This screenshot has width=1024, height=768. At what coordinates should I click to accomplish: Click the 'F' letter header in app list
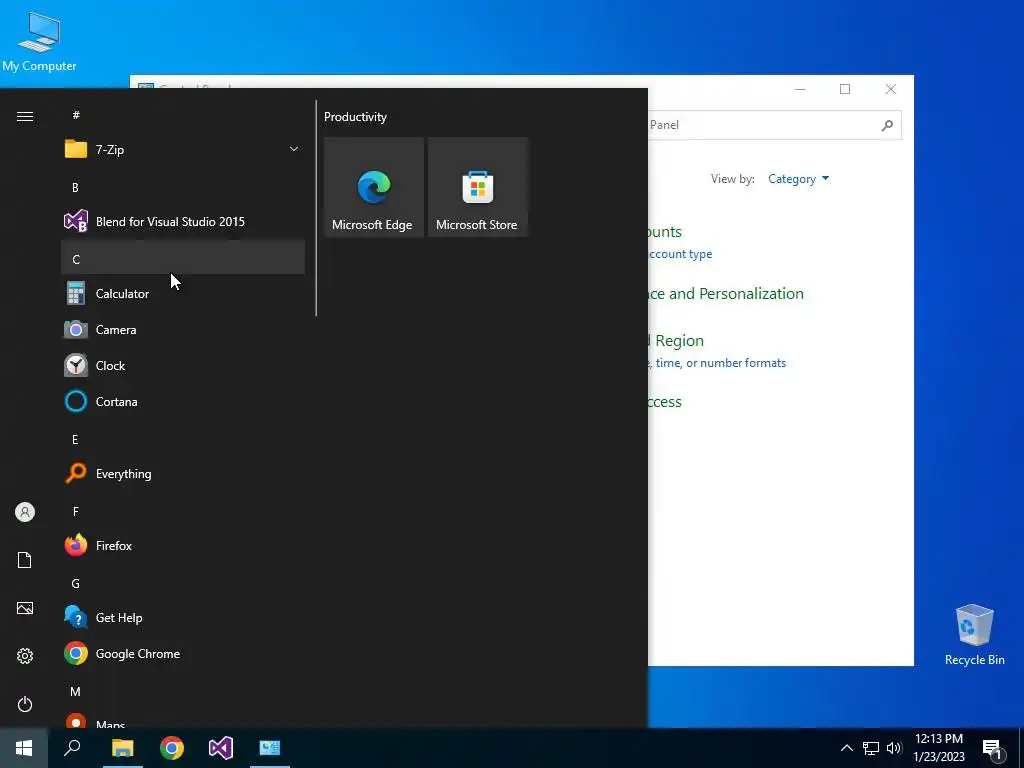pos(183,511)
